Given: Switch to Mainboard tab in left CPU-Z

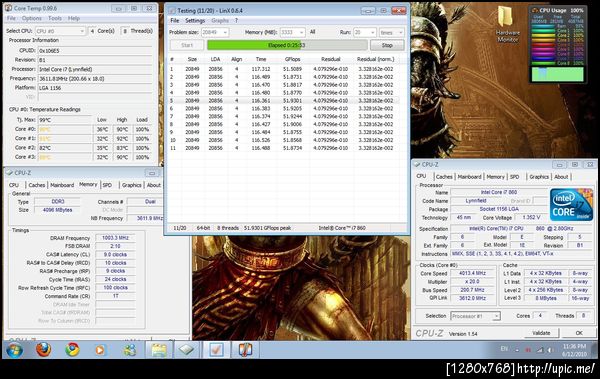Looking at the screenshot, I should click(62, 185).
